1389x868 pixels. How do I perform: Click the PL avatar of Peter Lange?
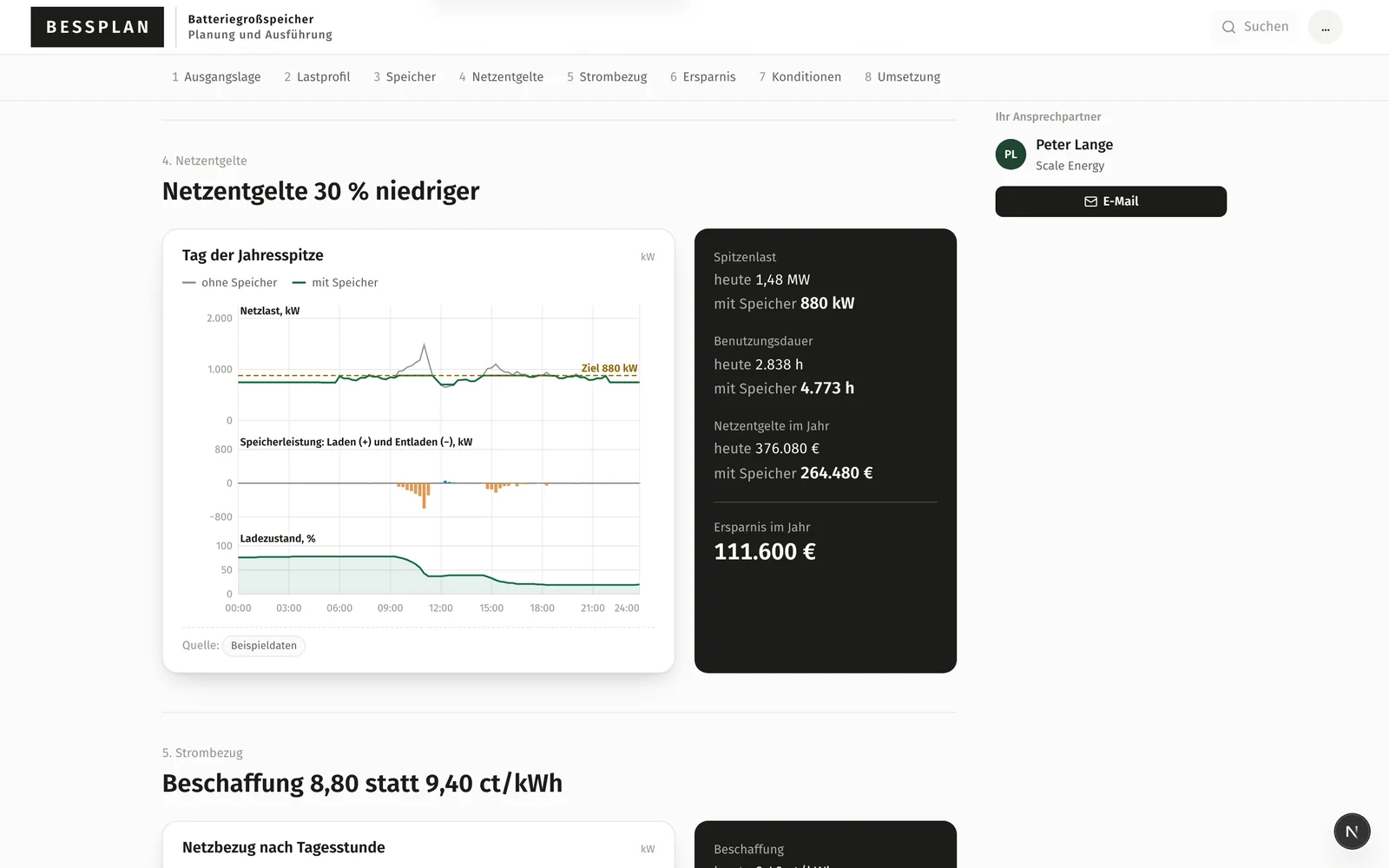(x=1010, y=155)
